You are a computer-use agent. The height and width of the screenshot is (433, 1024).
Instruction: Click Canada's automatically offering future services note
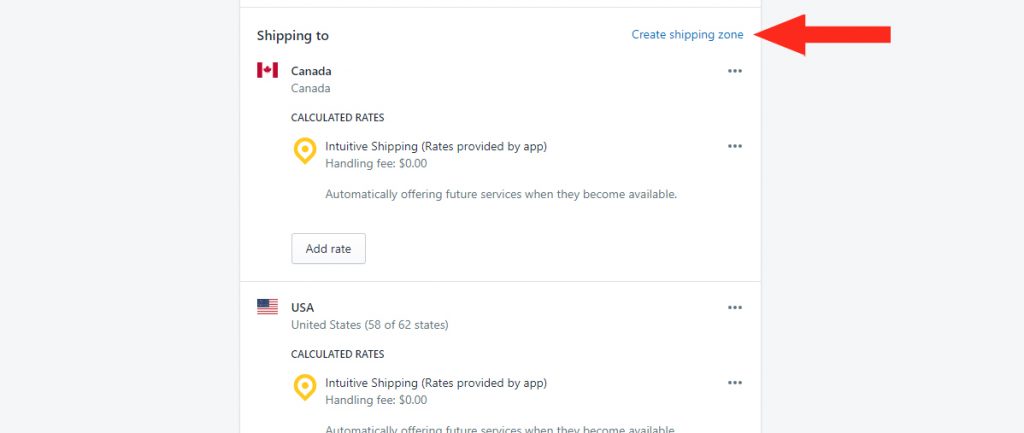pos(501,194)
